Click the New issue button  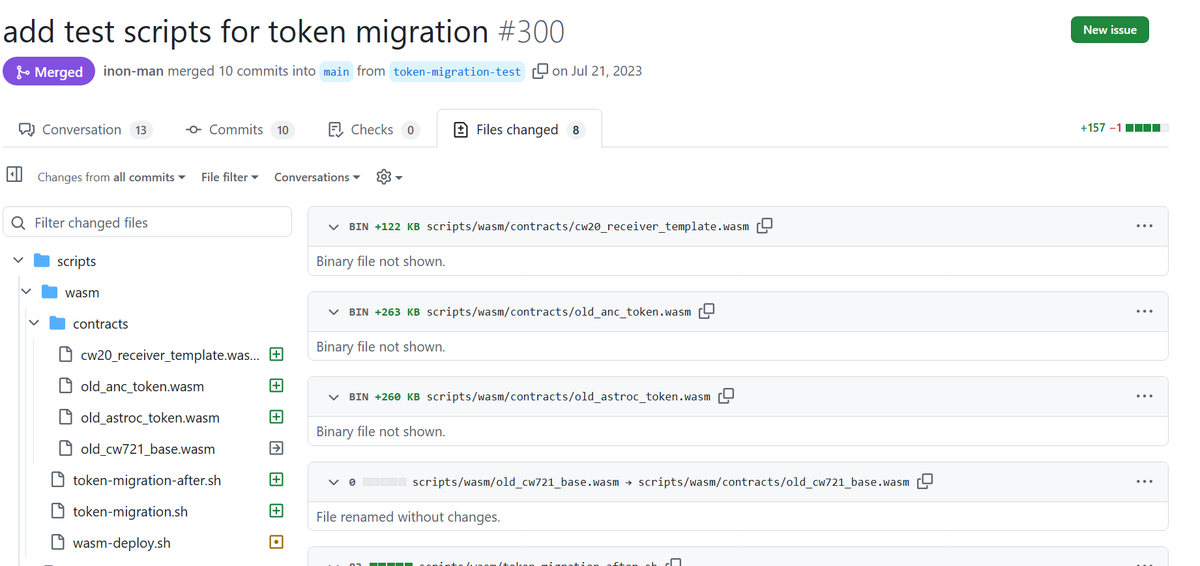1110,30
